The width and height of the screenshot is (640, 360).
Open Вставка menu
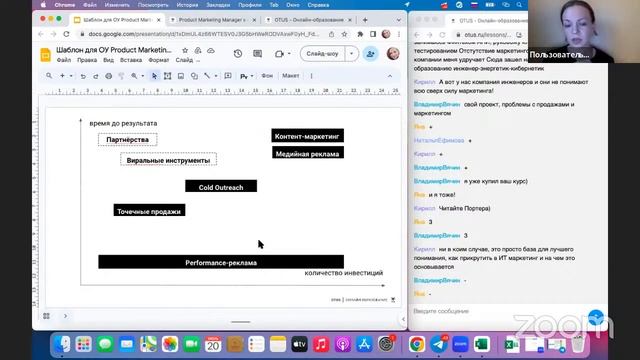point(131,60)
